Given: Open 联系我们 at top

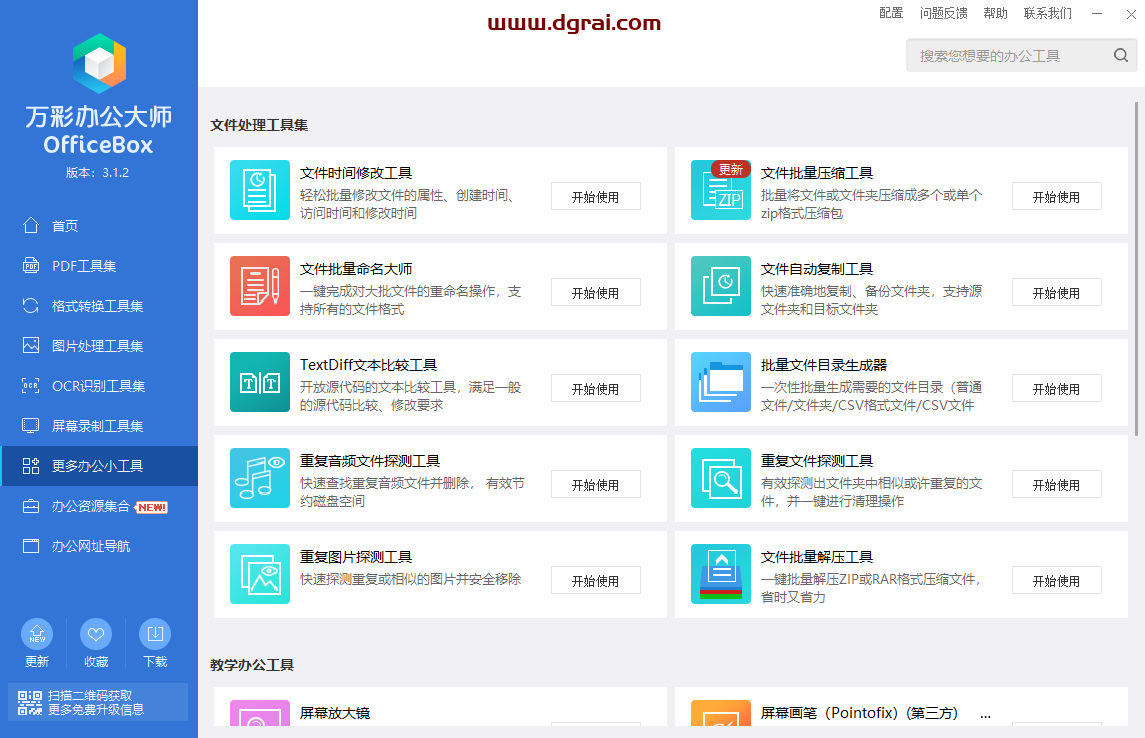Looking at the screenshot, I should point(1048,13).
